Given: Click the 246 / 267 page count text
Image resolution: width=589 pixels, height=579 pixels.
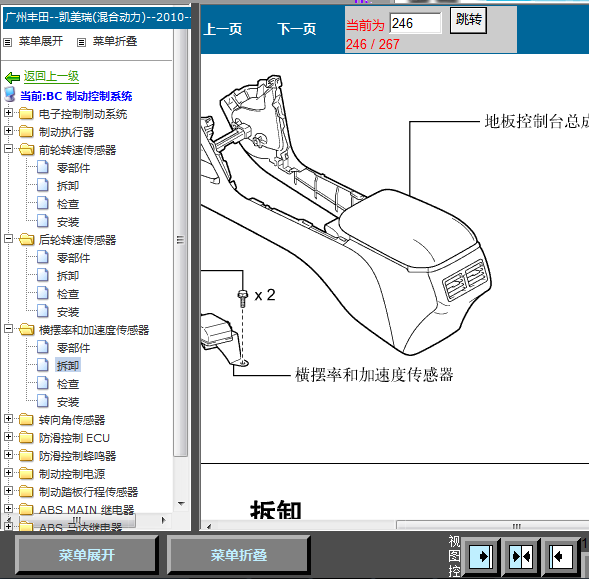Looking at the screenshot, I should [x=372, y=44].
